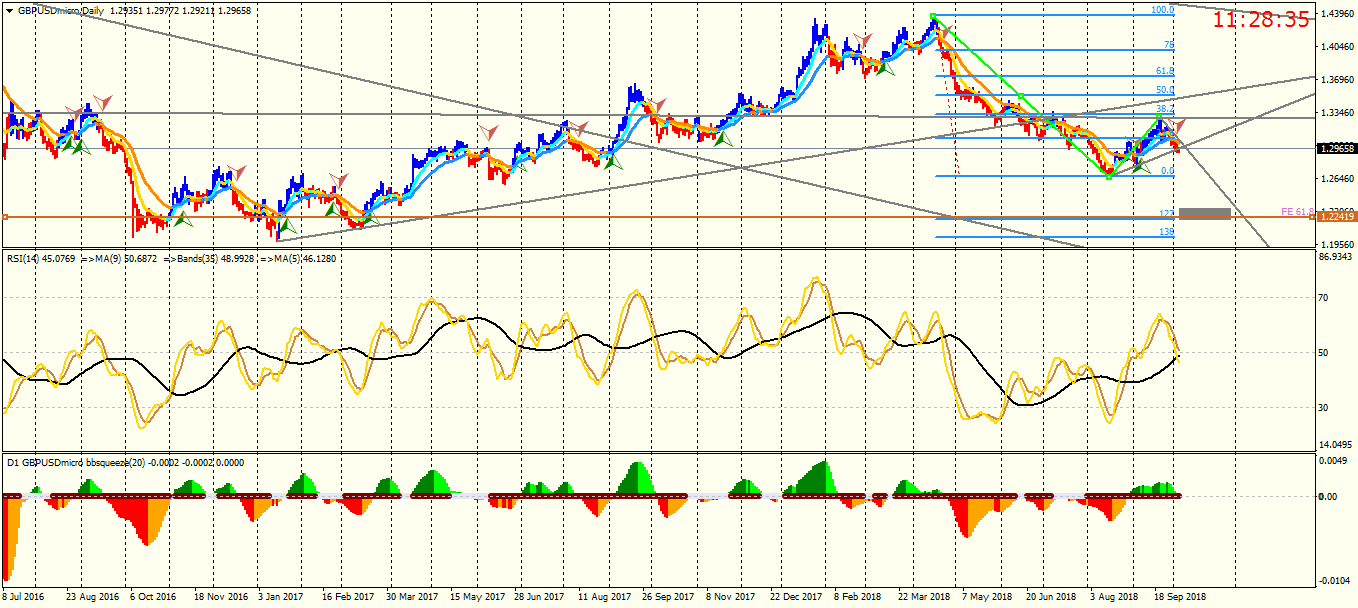Select the orange horizontal line's left handle
Screen dimensions: 1358x608
[5, 216]
